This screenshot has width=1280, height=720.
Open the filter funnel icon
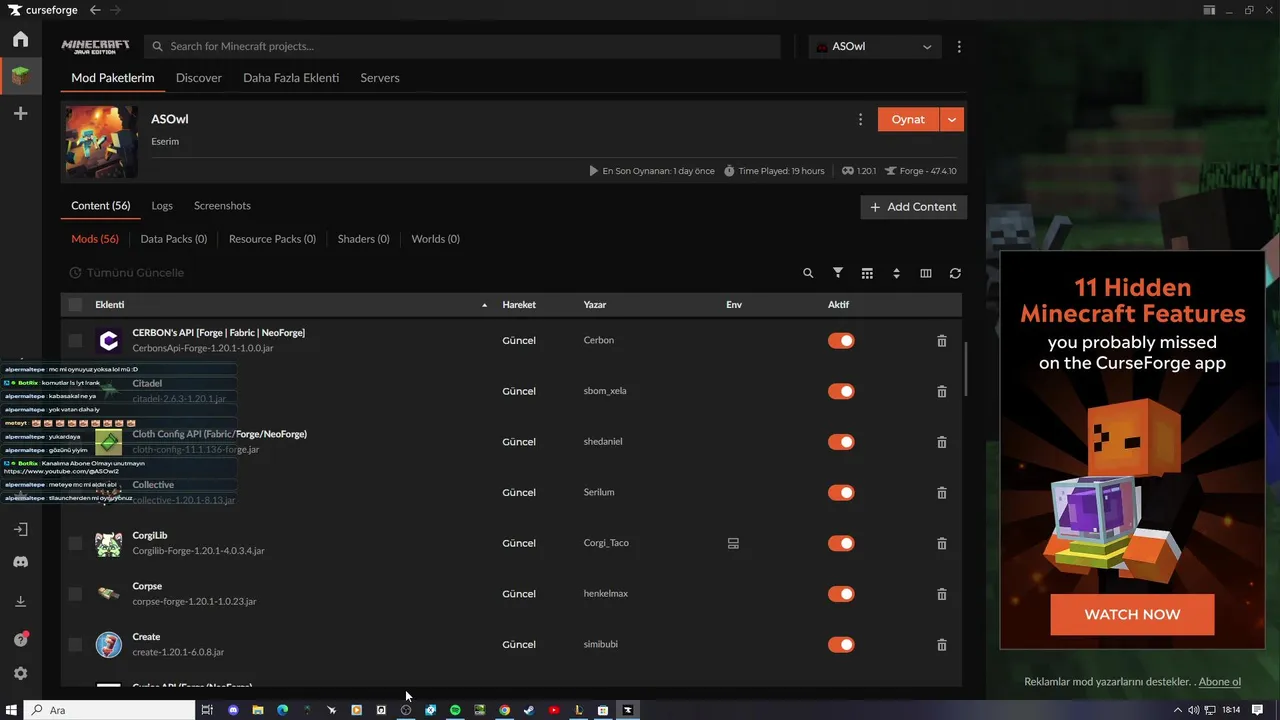coord(838,273)
